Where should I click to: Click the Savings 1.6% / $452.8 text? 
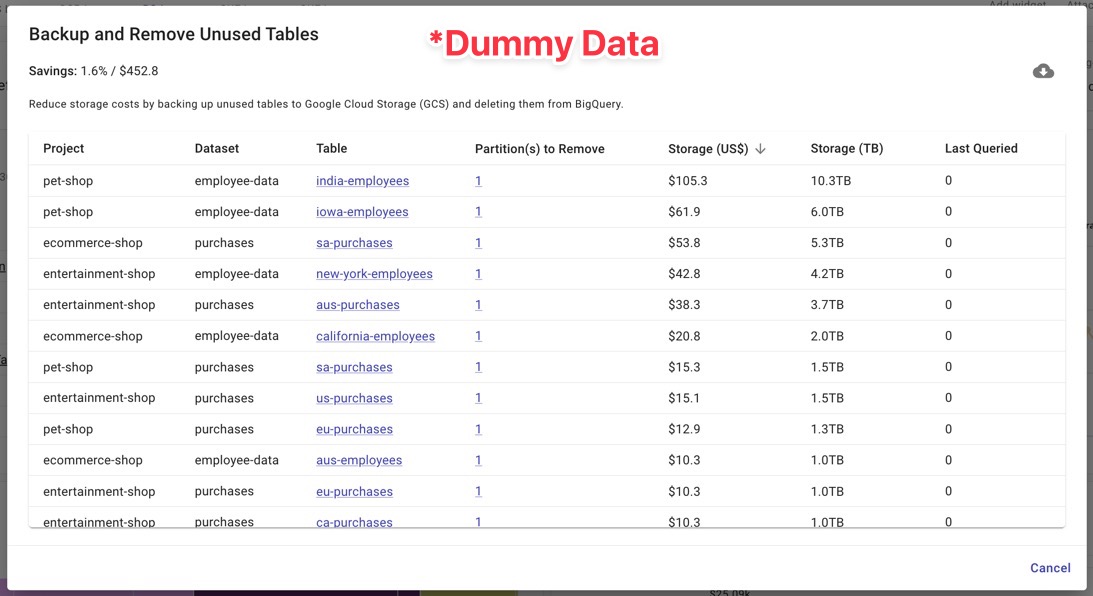(x=93, y=71)
